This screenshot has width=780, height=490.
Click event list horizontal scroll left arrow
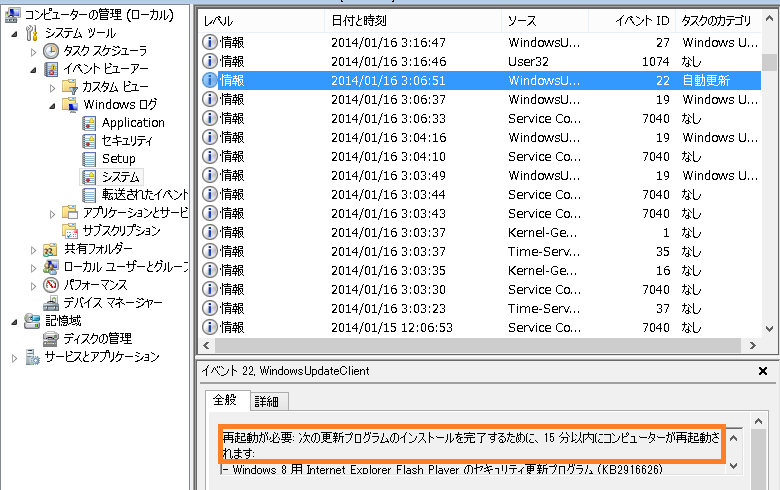[206, 345]
